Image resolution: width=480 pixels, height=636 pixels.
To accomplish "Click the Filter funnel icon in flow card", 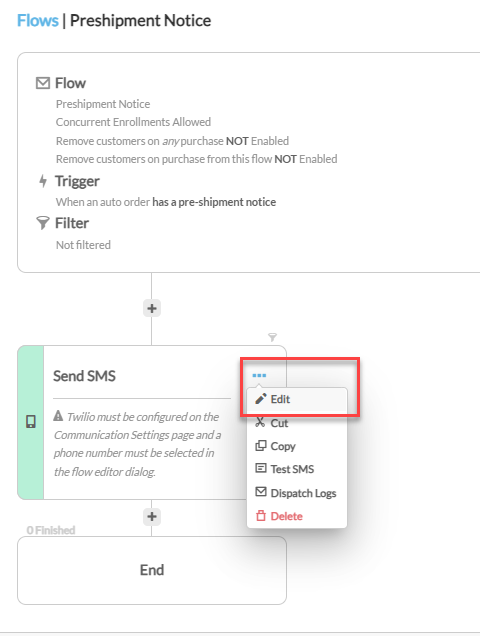I will click(43, 223).
